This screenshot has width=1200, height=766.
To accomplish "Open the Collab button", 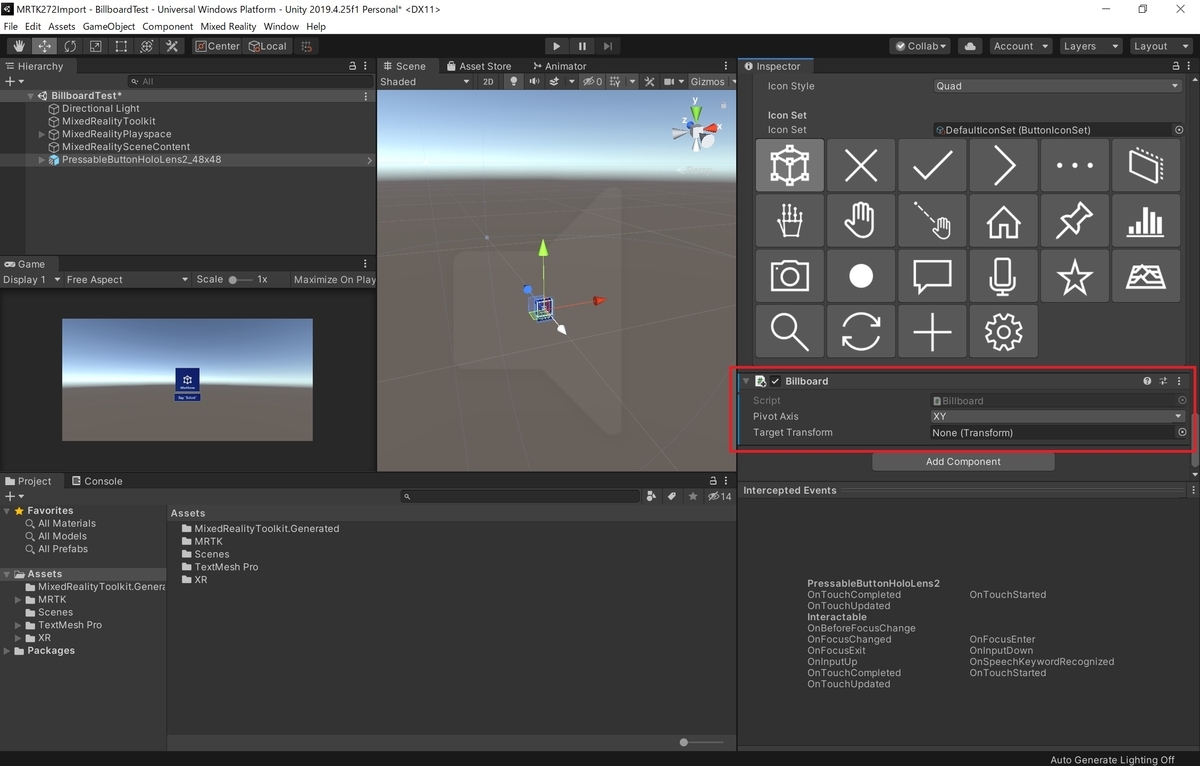I will click(921, 46).
